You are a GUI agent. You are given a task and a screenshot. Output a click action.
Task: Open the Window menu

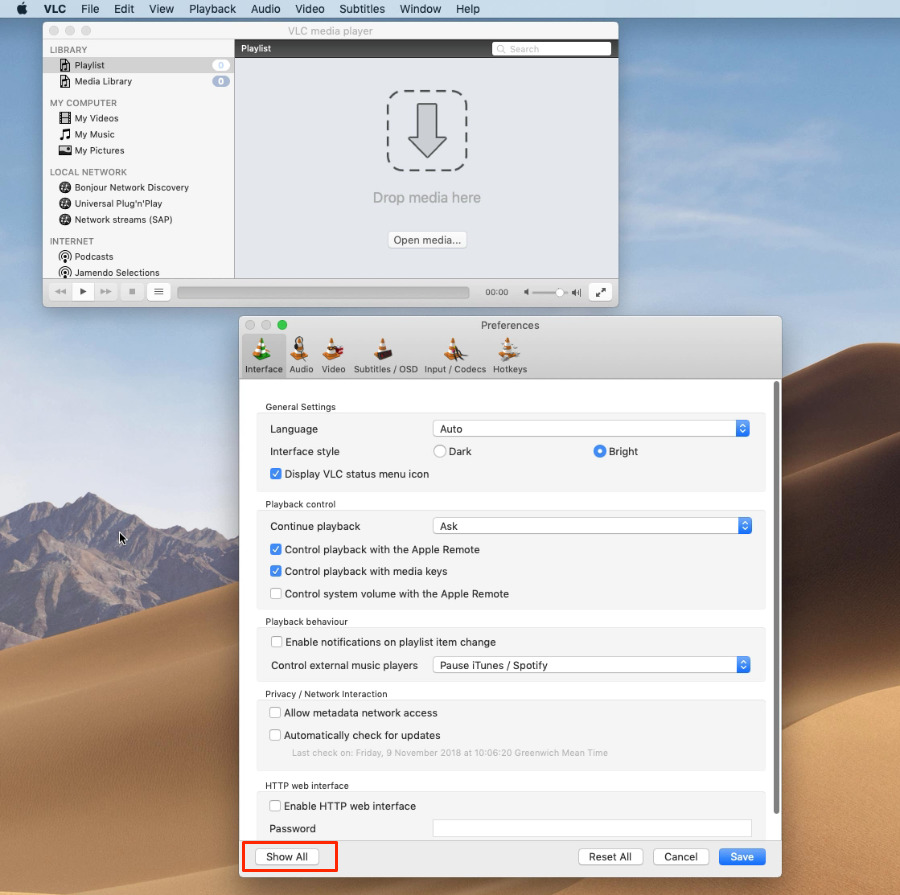click(420, 9)
